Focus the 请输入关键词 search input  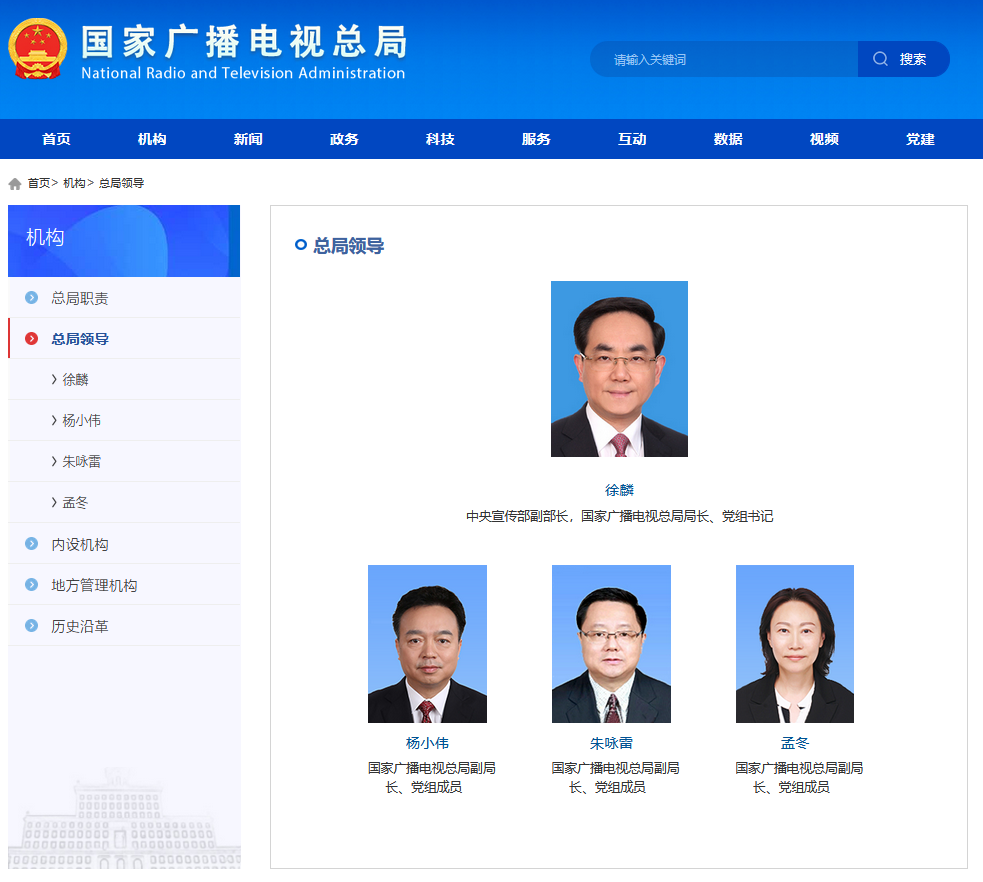click(724, 59)
